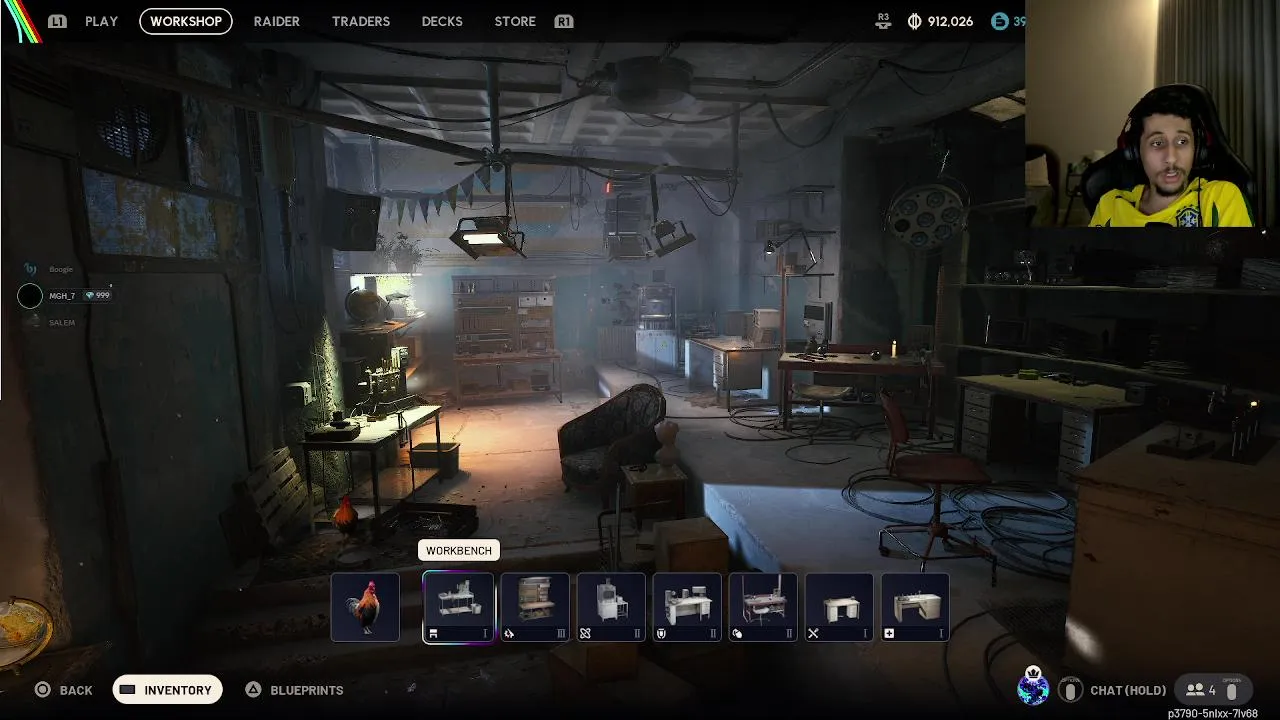1280x720 pixels.
Task: Click the CHAT (HOLD) label
Action: tap(1128, 690)
